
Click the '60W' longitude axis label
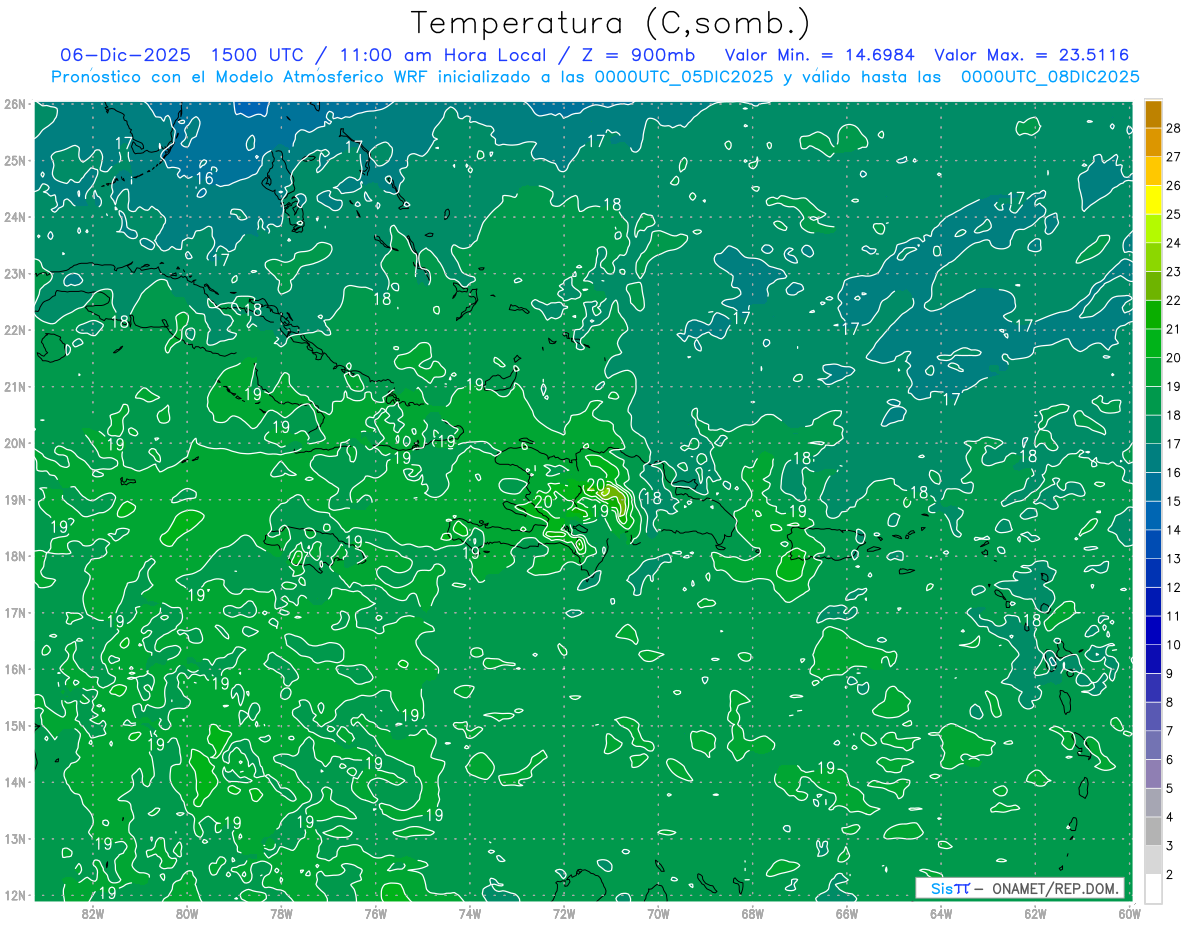coord(1129,913)
